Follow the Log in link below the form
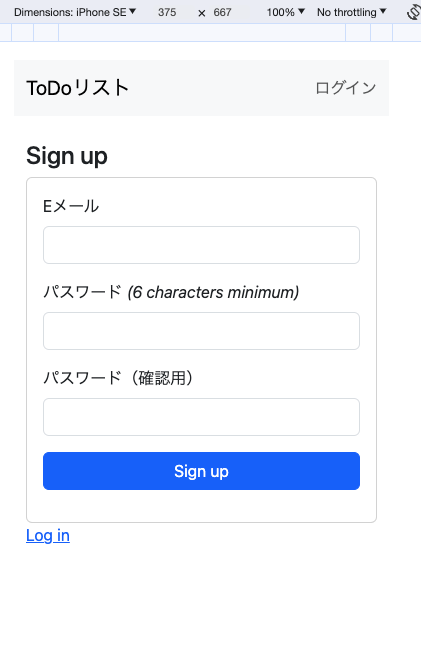The image size is (421, 645). pyautogui.click(x=48, y=536)
